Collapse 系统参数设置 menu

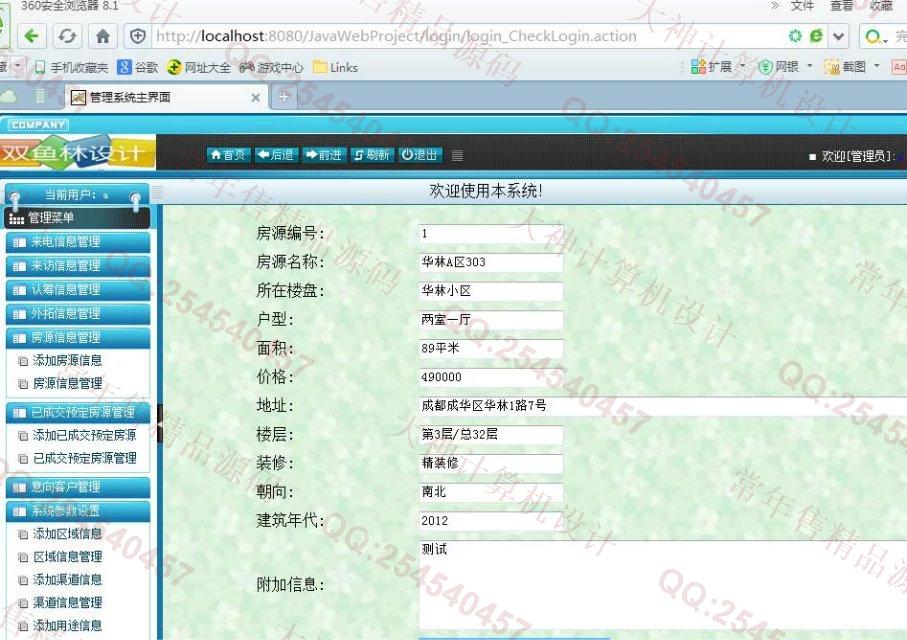tap(78, 511)
